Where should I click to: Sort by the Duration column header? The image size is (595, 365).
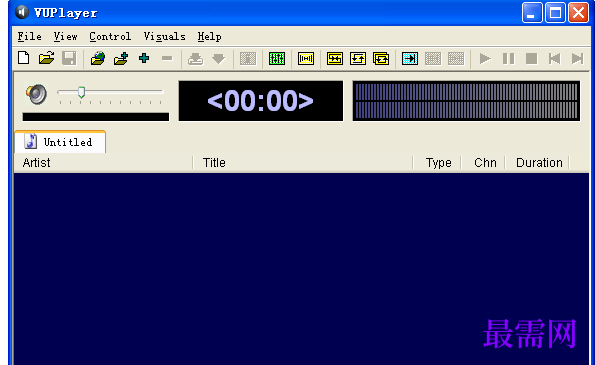pyautogui.click(x=538, y=163)
